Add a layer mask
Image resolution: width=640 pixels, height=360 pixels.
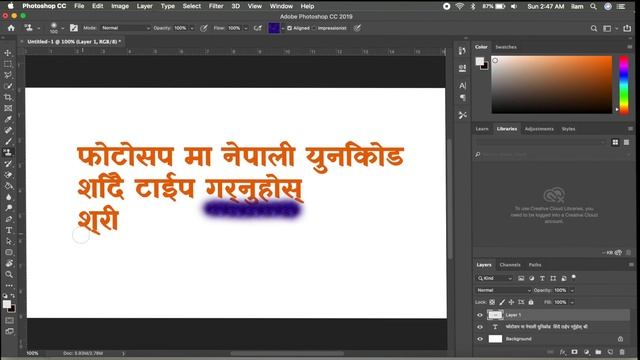tap(574, 352)
